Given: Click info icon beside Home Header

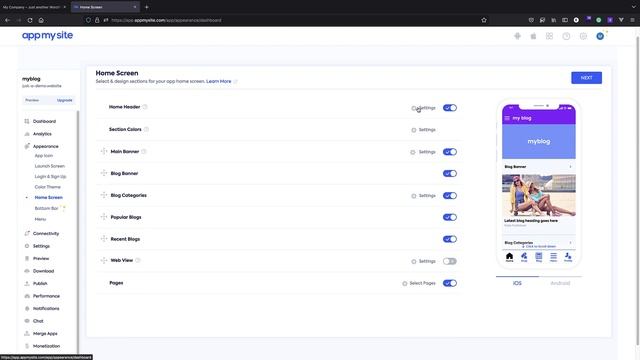Looking at the screenshot, I should tap(145, 107).
